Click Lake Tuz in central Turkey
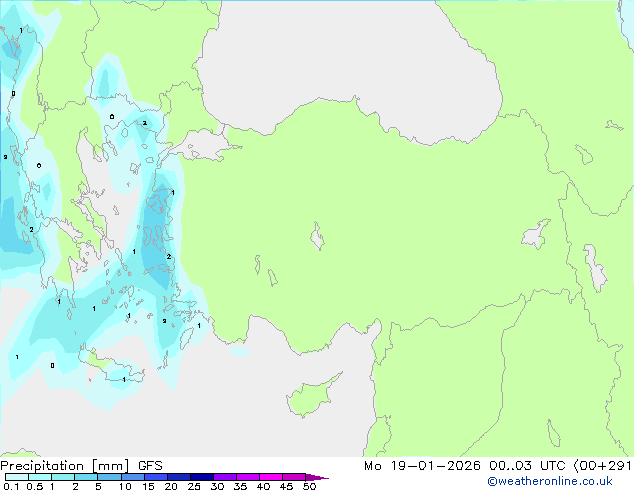The height and width of the screenshot is (490, 634). (x=317, y=237)
